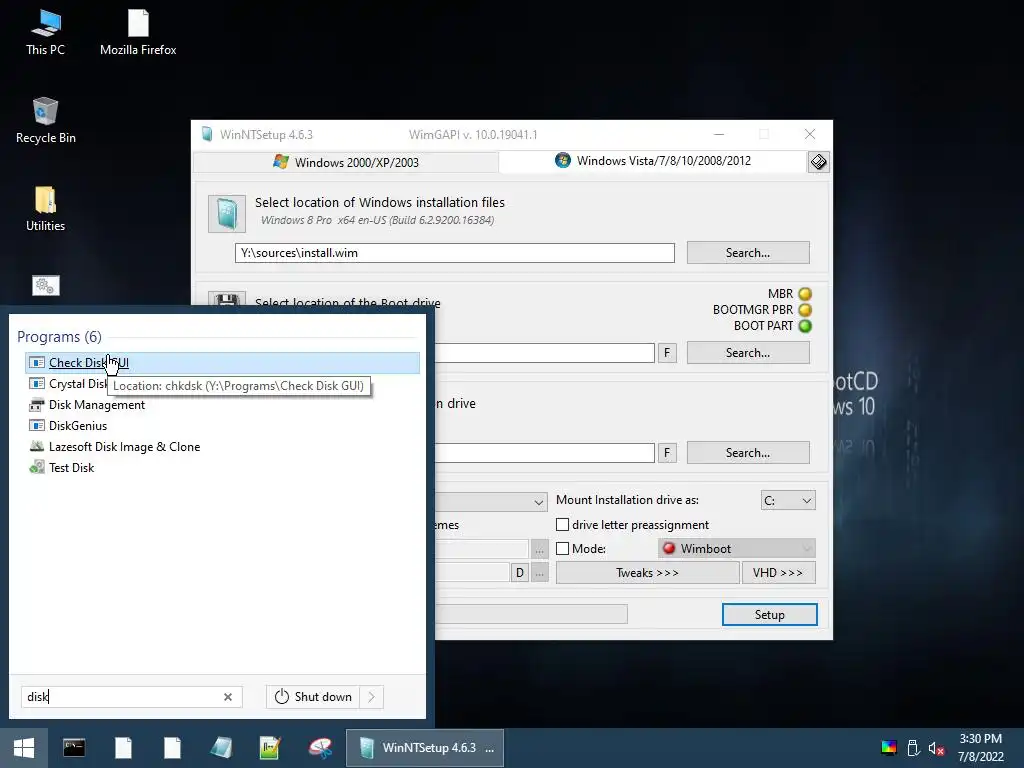Click the BOOTMGR PBR yellow status light
This screenshot has width=1024, height=768.
(805, 310)
